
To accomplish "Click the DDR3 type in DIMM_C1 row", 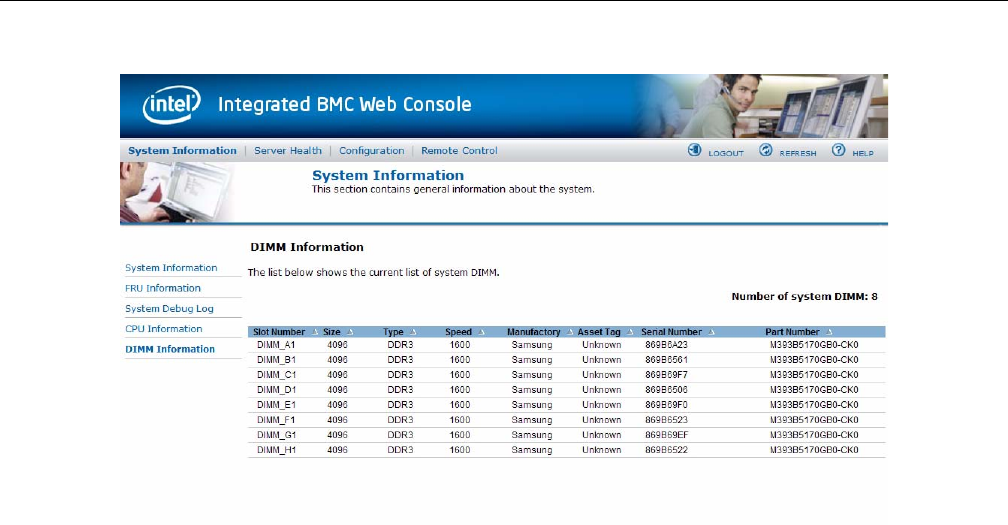I will pos(400,375).
